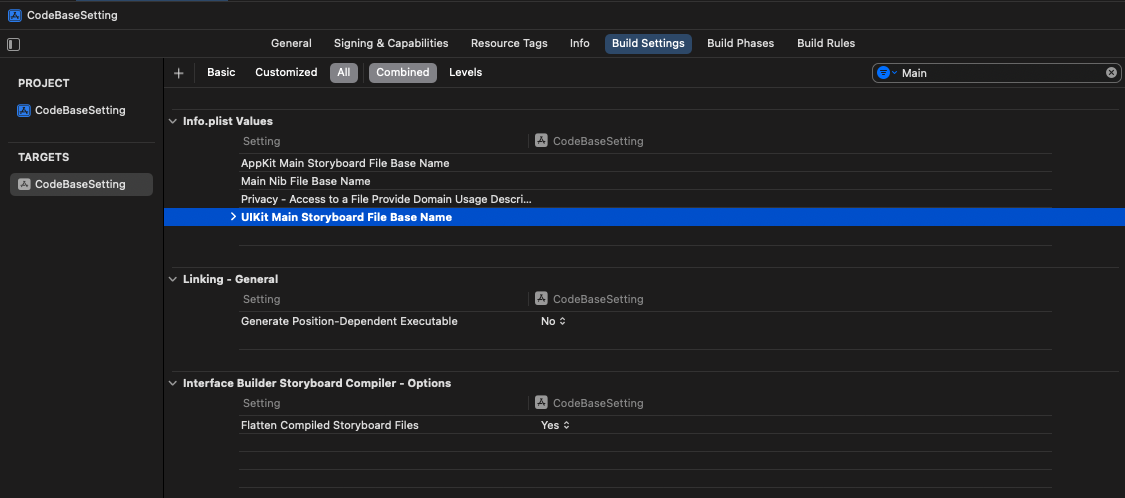Click CodeBaseSetting column header in Linking - General

point(590,299)
